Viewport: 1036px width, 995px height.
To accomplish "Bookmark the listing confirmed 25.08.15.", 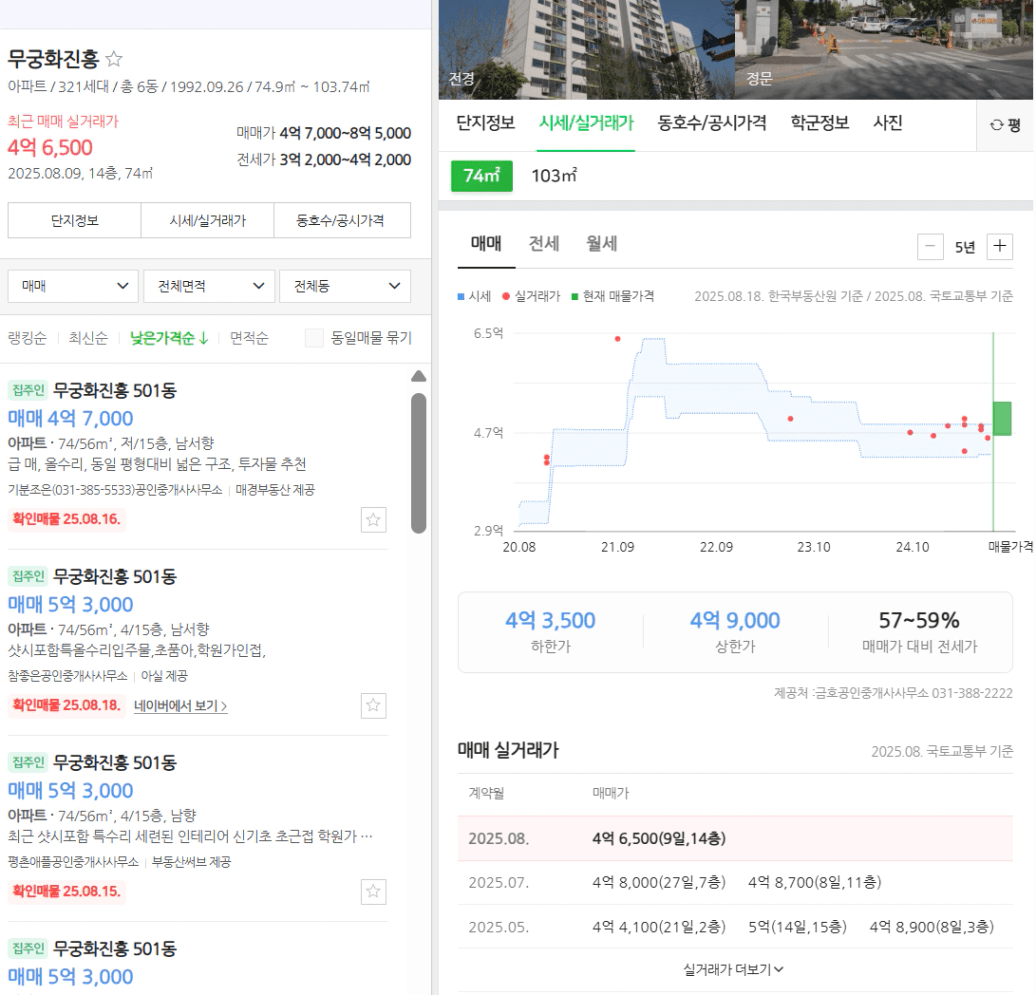I will coord(373,892).
